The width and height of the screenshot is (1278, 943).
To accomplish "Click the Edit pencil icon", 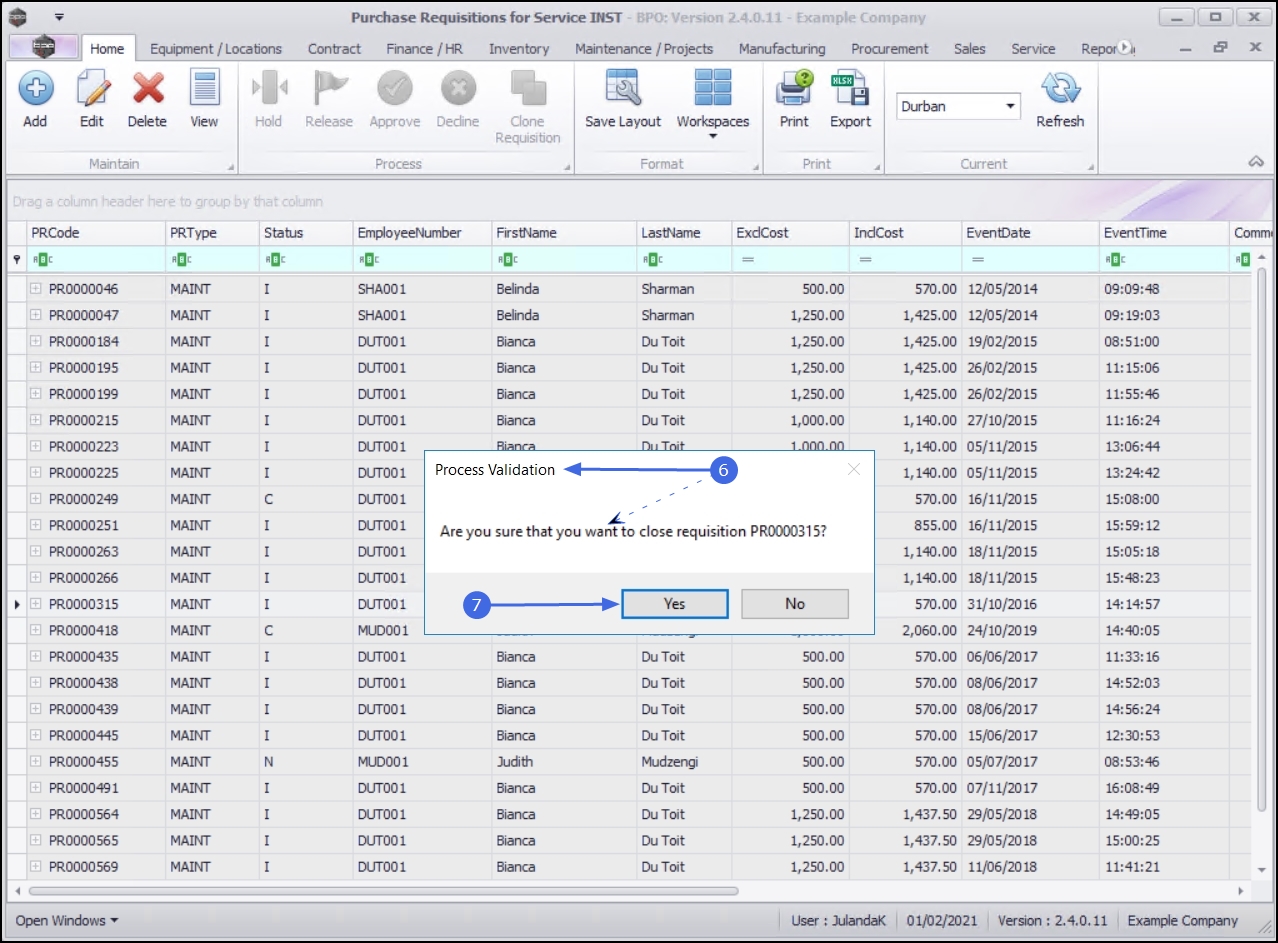I will (x=92, y=90).
